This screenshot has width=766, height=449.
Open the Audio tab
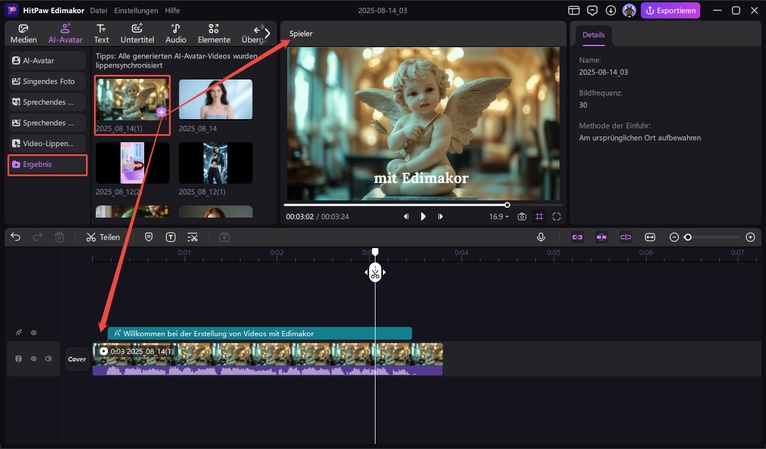pyautogui.click(x=176, y=34)
